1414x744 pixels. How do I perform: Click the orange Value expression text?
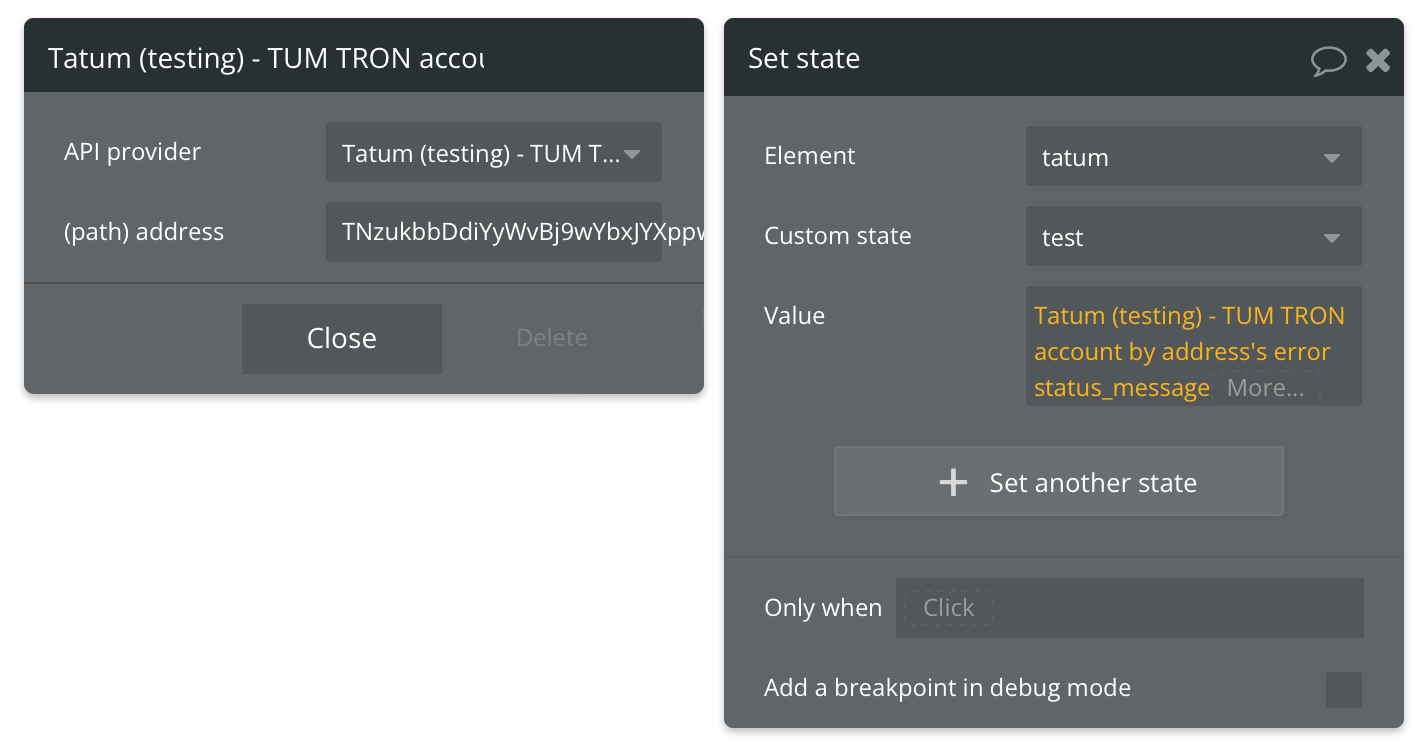click(x=1189, y=351)
